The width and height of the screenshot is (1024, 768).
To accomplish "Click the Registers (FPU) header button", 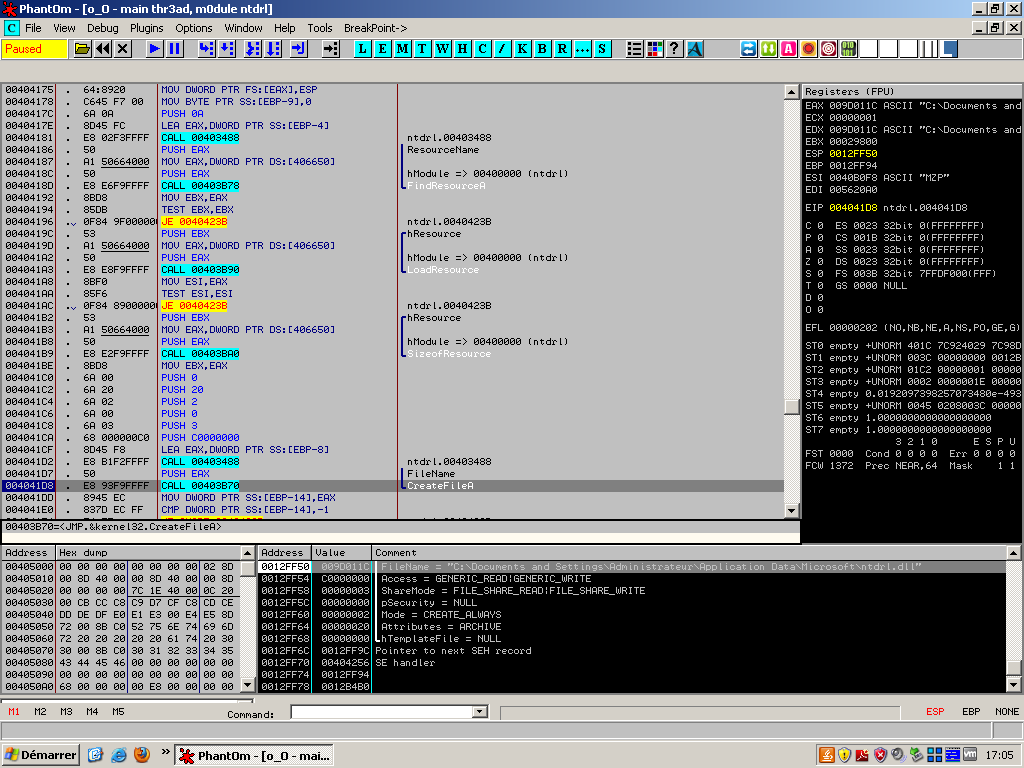I will point(912,91).
